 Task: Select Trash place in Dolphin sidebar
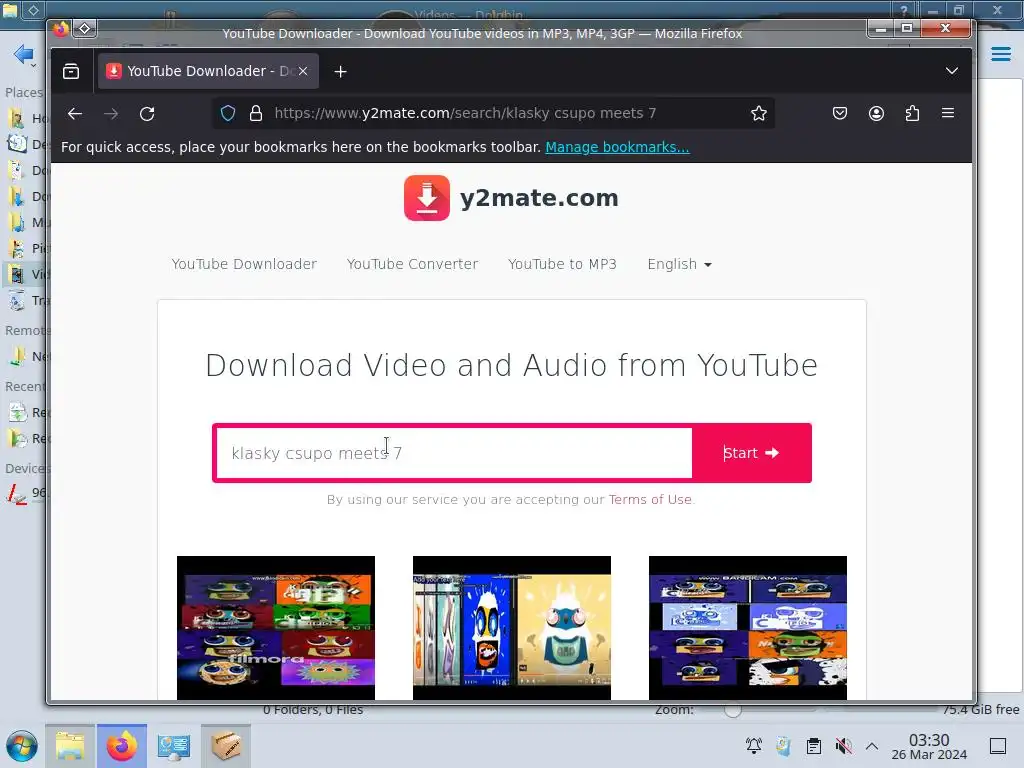pyautogui.click(x=26, y=300)
